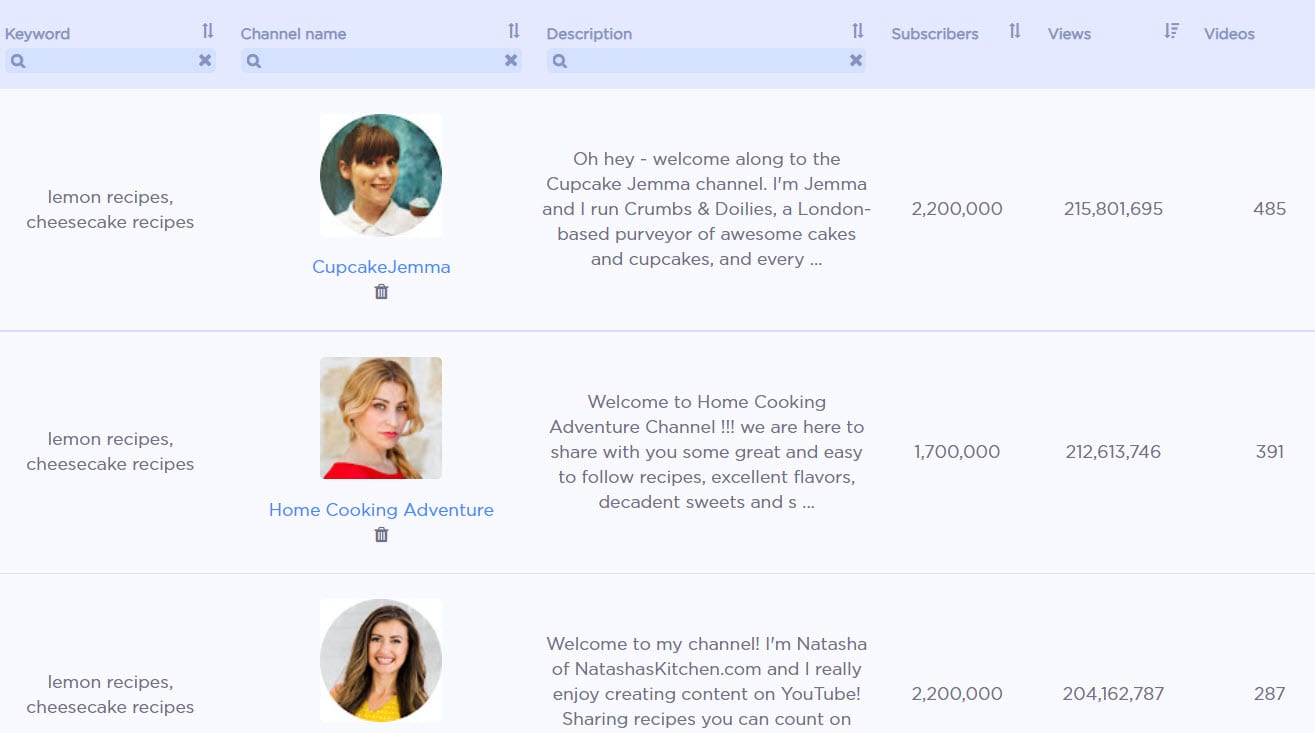
Task: Click the views value 215,801,695
Action: pos(1113,209)
